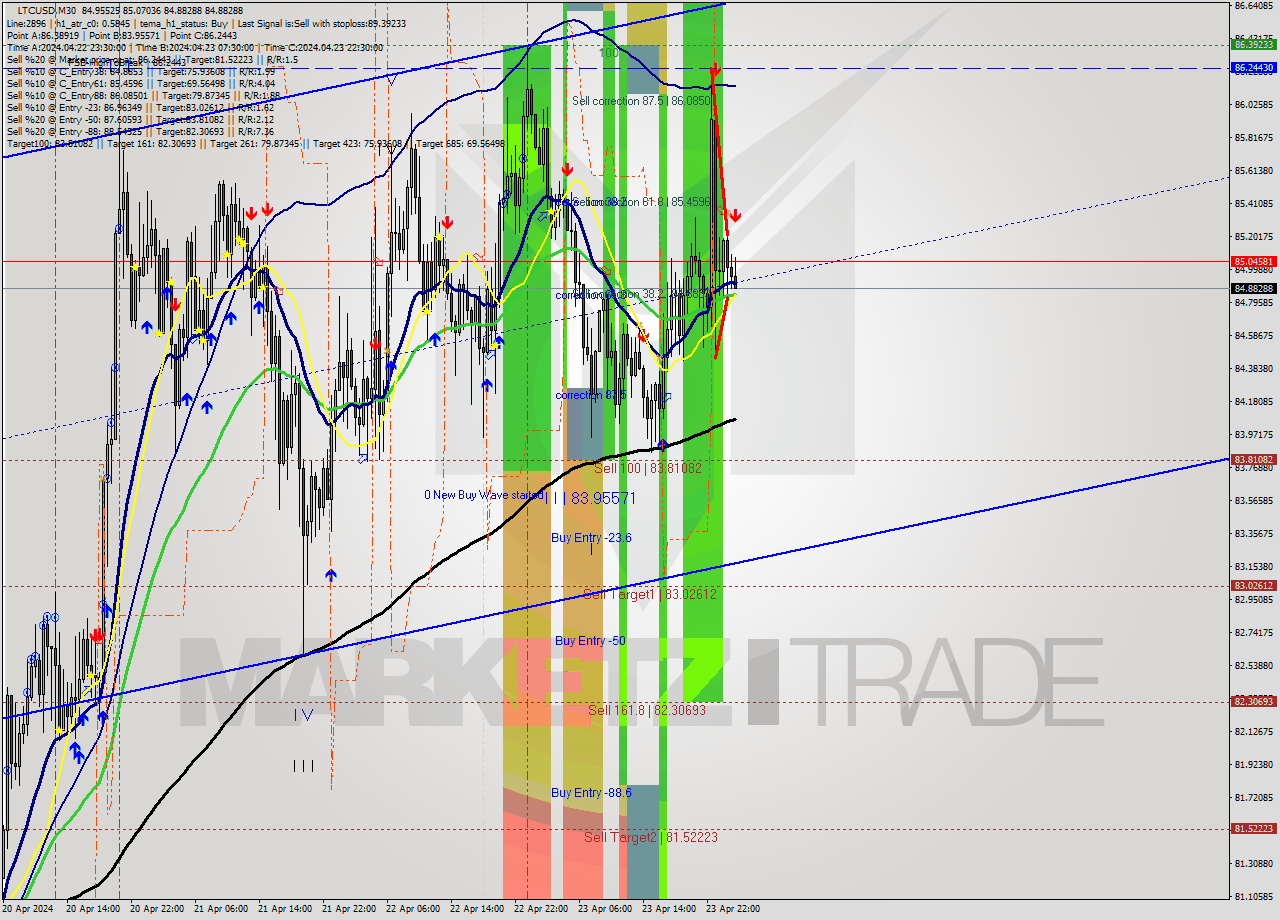Viewport: 1280px width, 920px height.
Task: Click the 'Sell Target2 | 81.52223' label
Action: point(651,837)
